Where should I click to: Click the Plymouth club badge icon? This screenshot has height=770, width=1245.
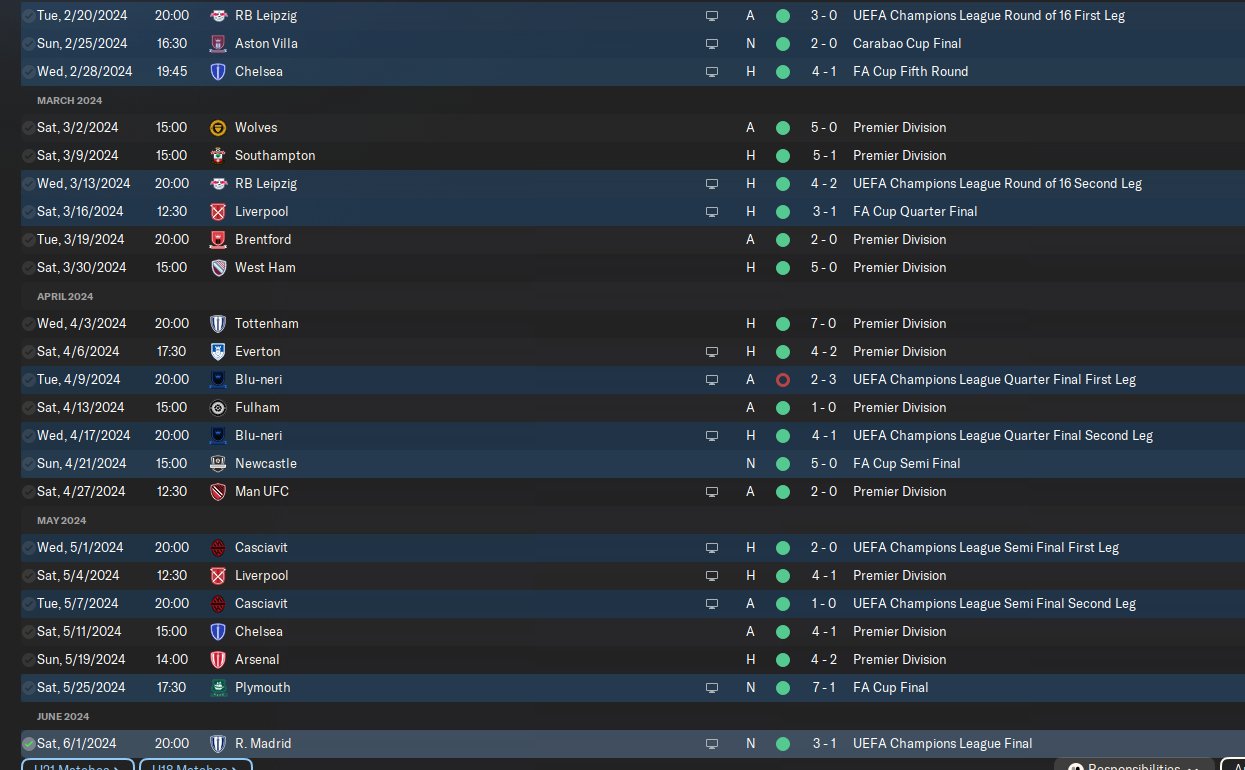[218, 688]
